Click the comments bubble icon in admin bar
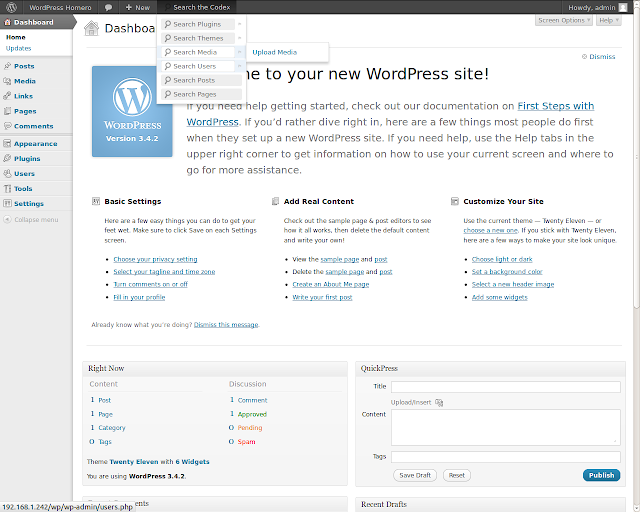The image size is (640, 512). coord(108,7)
